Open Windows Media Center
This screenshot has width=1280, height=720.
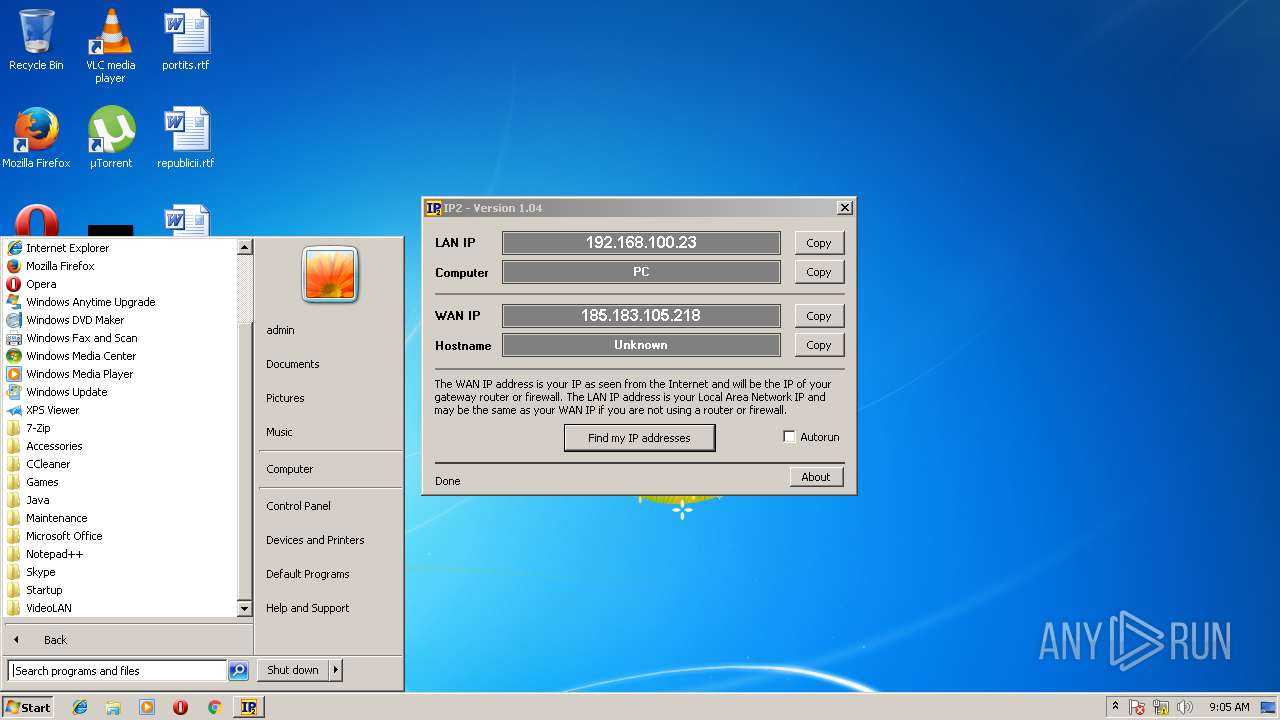tap(81, 356)
